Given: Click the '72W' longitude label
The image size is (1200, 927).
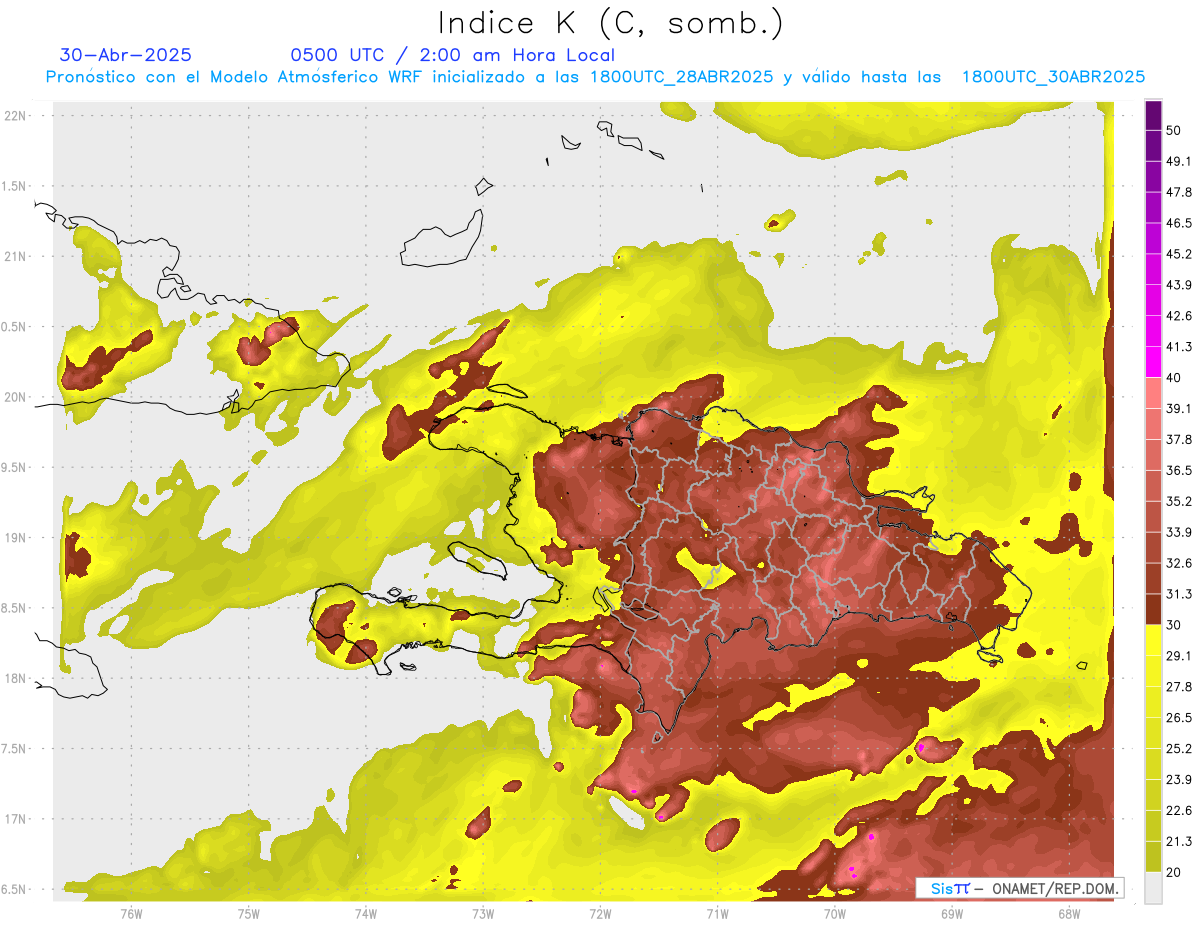Looking at the screenshot, I should [x=600, y=914].
